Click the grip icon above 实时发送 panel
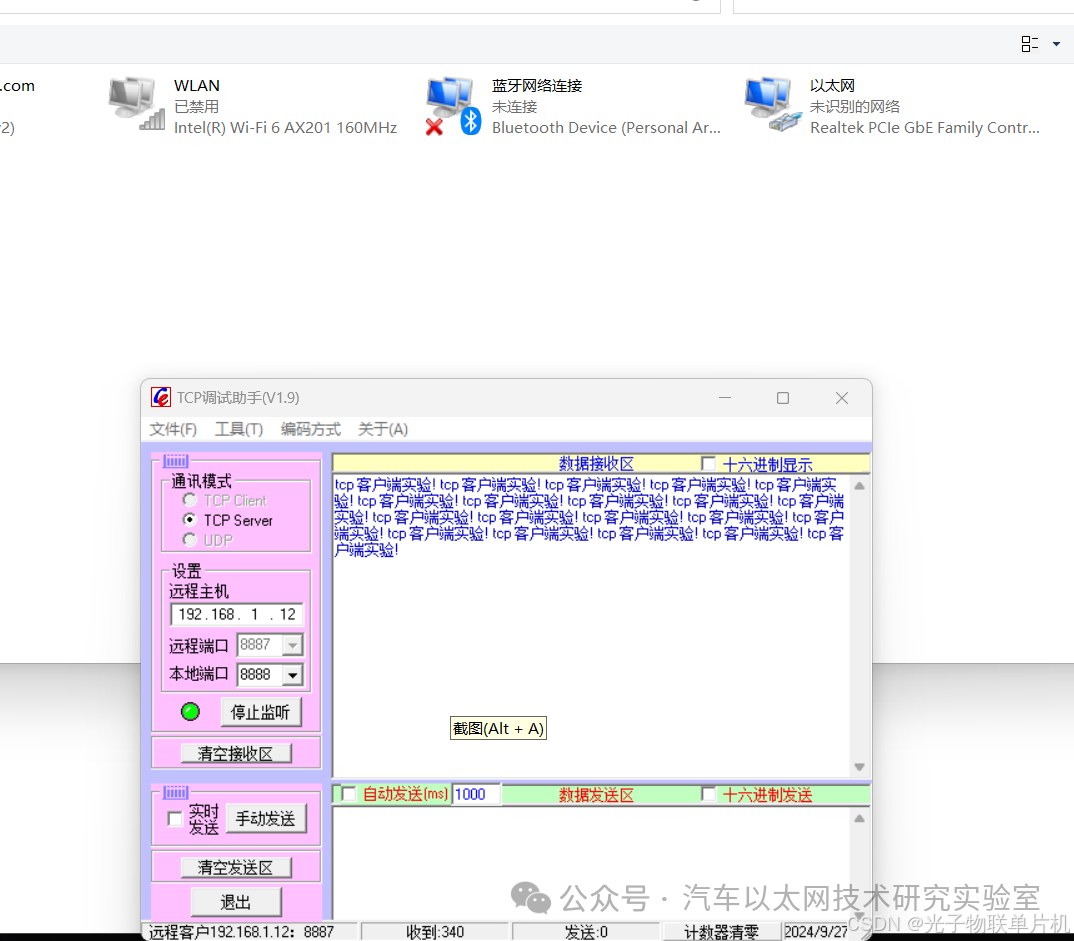 point(176,793)
